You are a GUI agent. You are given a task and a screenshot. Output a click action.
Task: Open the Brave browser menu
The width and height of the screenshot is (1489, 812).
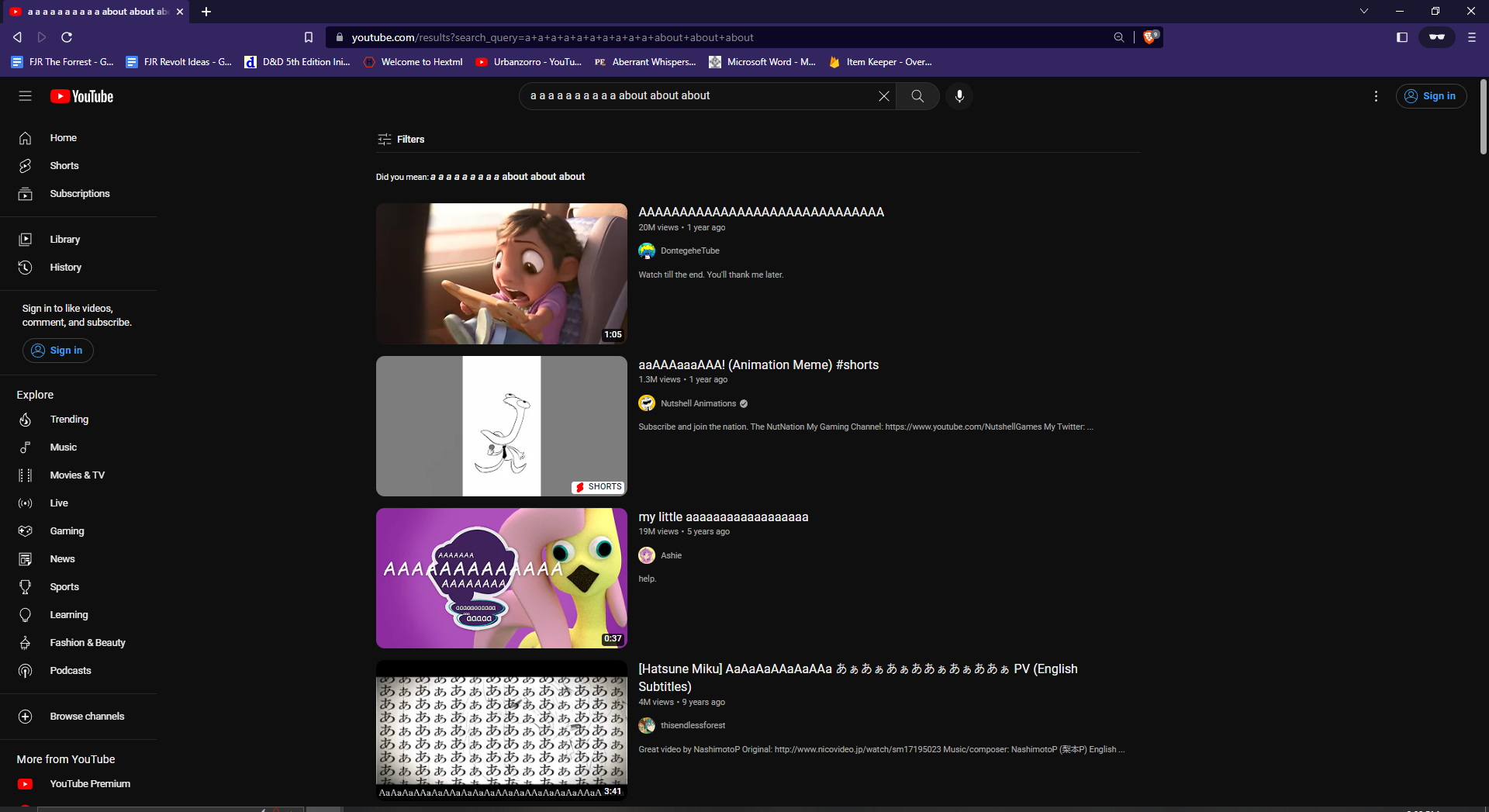pyautogui.click(x=1470, y=36)
